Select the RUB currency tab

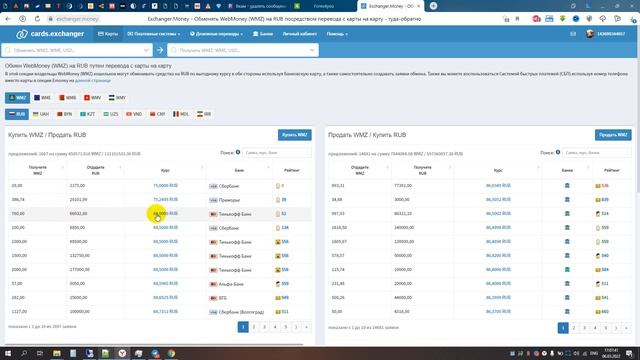click(x=17, y=114)
